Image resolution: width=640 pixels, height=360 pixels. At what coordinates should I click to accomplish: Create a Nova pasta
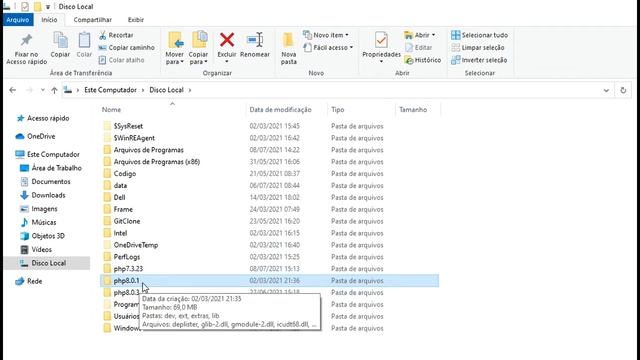tap(289, 49)
